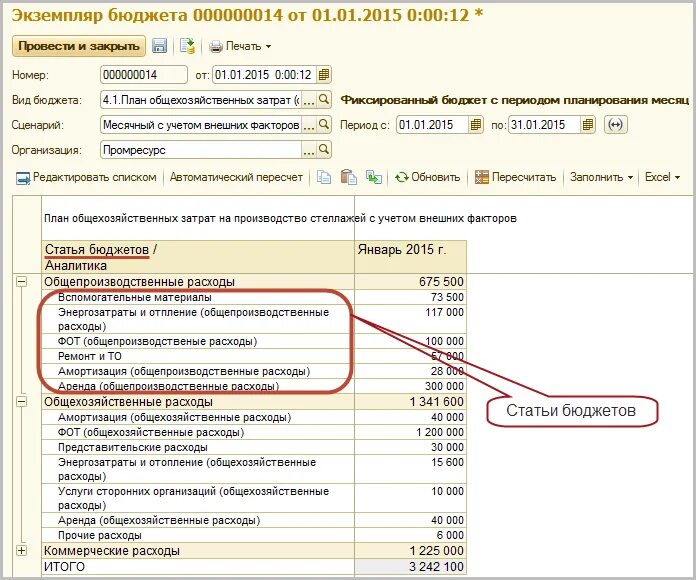Click 'Редактировать списком' command

click(86, 178)
